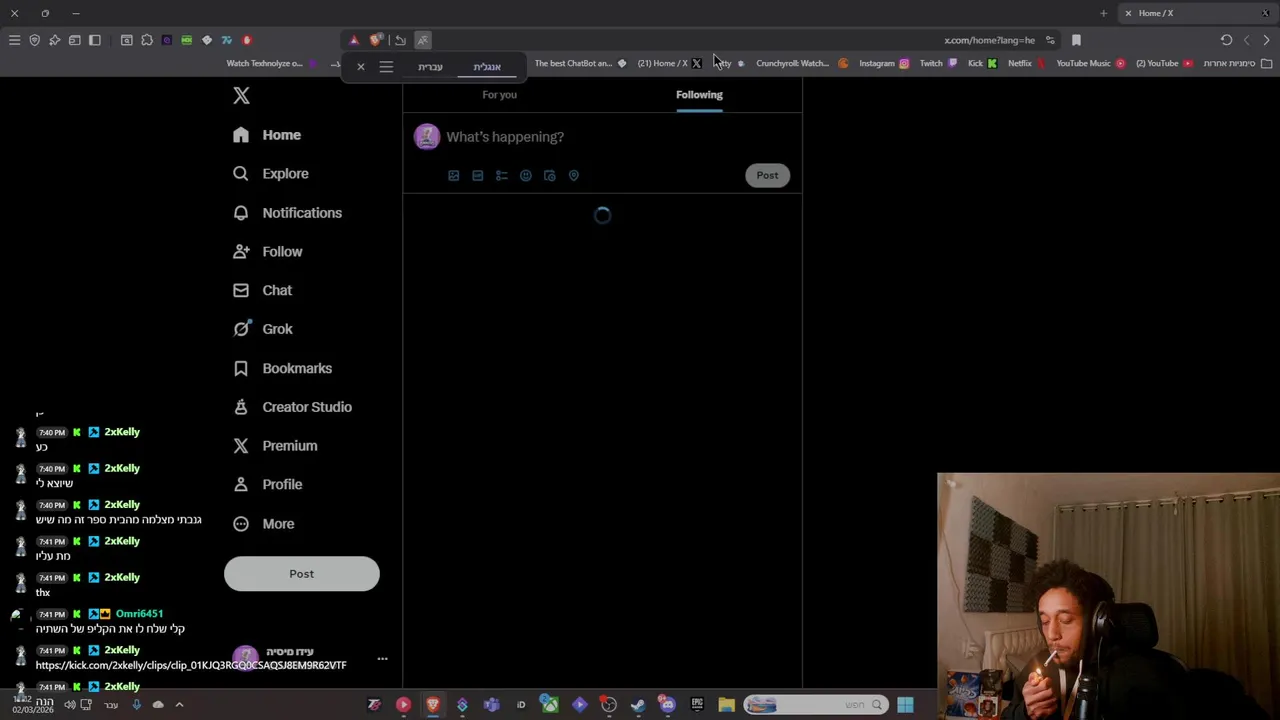Select the אנגלית translate tab
This screenshot has width=1280, height=720.
487,67
